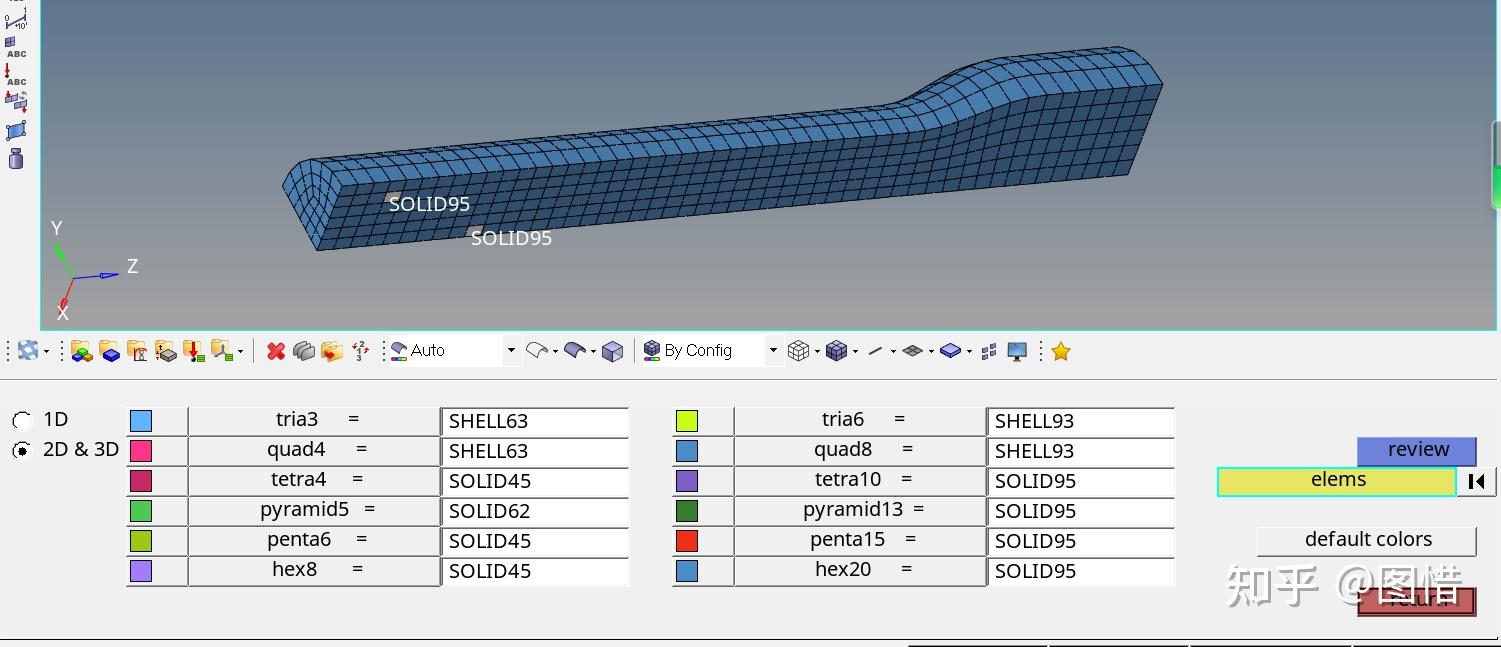Click the SHELL63 input field next to quad4
The image size is (1501, 647).
point(535,450)
